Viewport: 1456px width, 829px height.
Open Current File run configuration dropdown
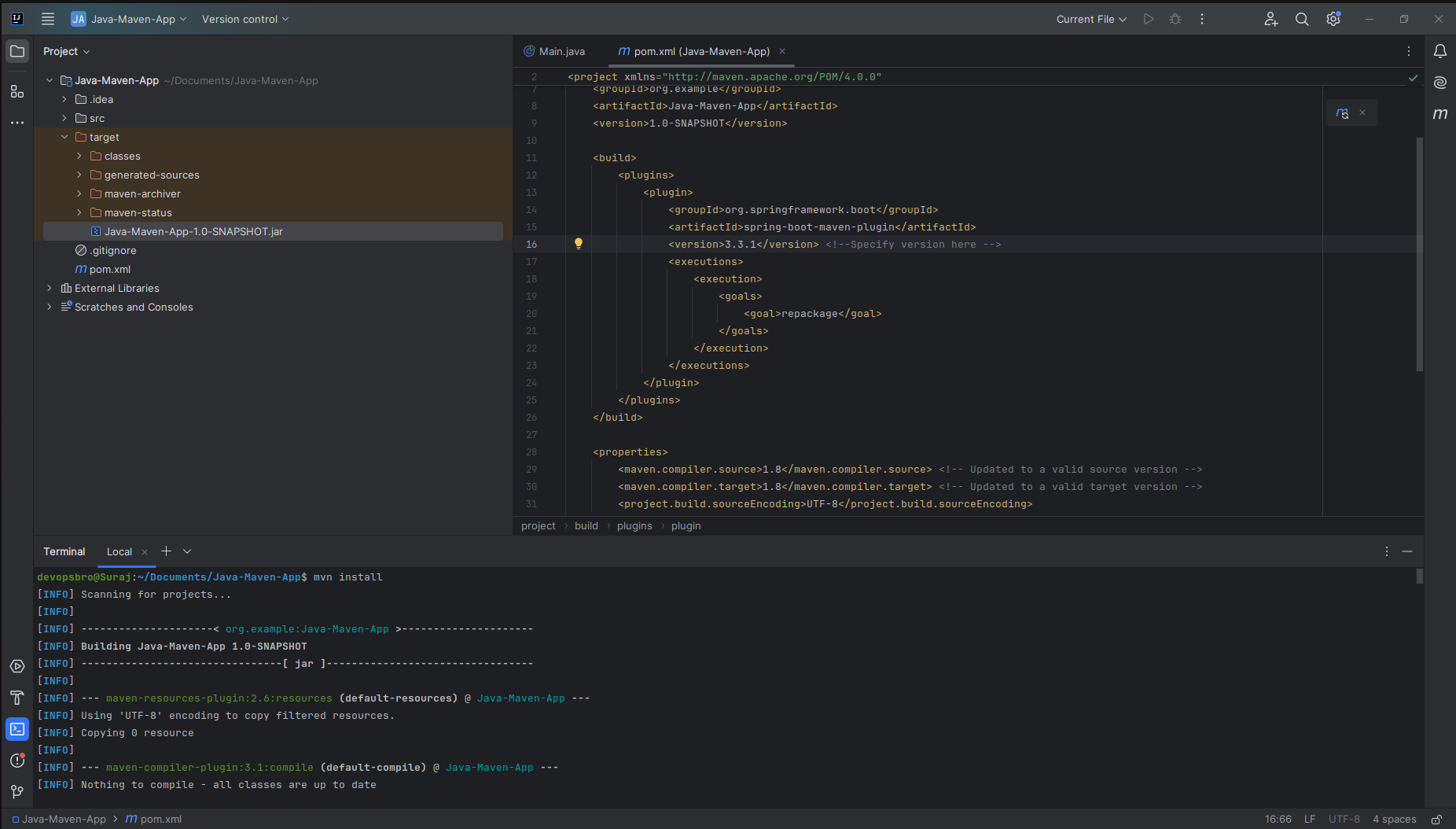tap(1091, 19)
